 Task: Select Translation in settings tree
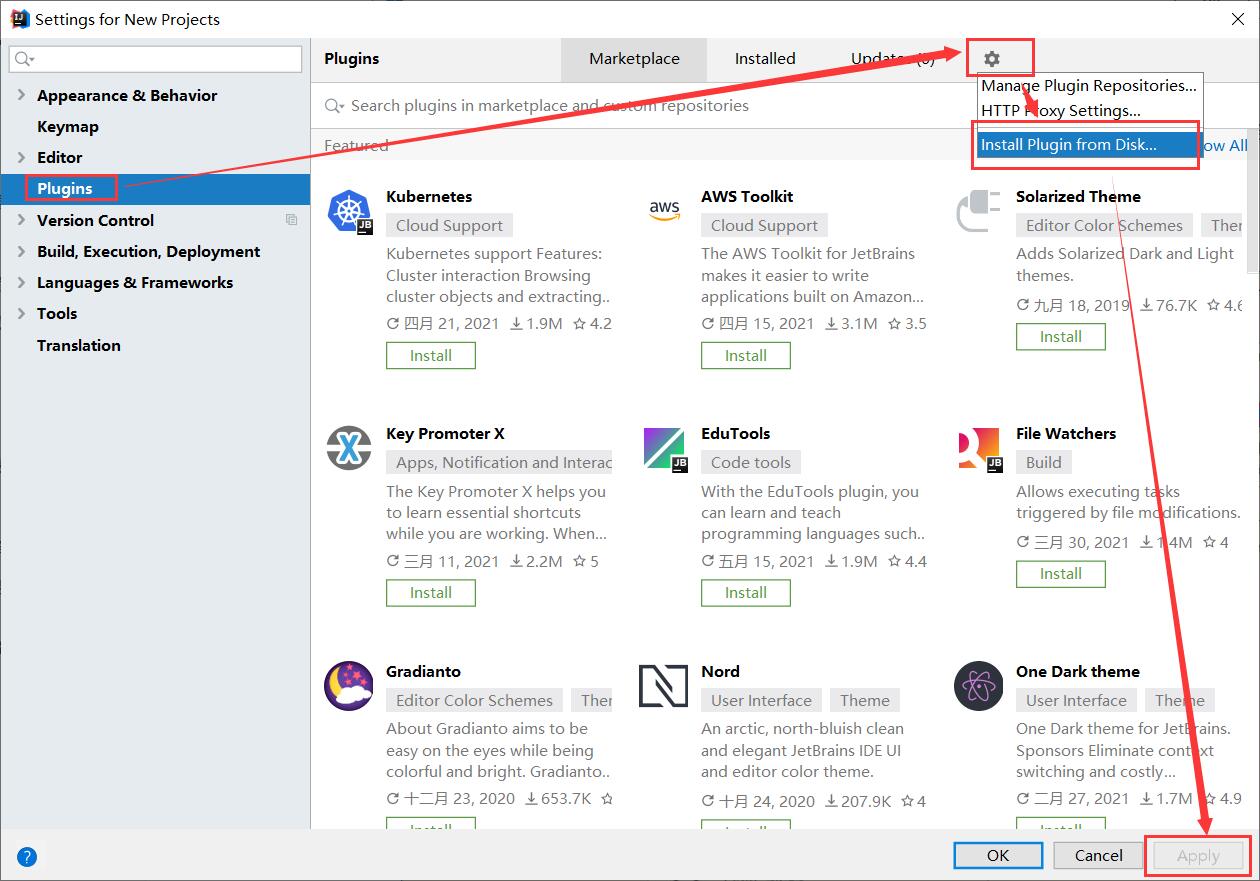(79, 345)
